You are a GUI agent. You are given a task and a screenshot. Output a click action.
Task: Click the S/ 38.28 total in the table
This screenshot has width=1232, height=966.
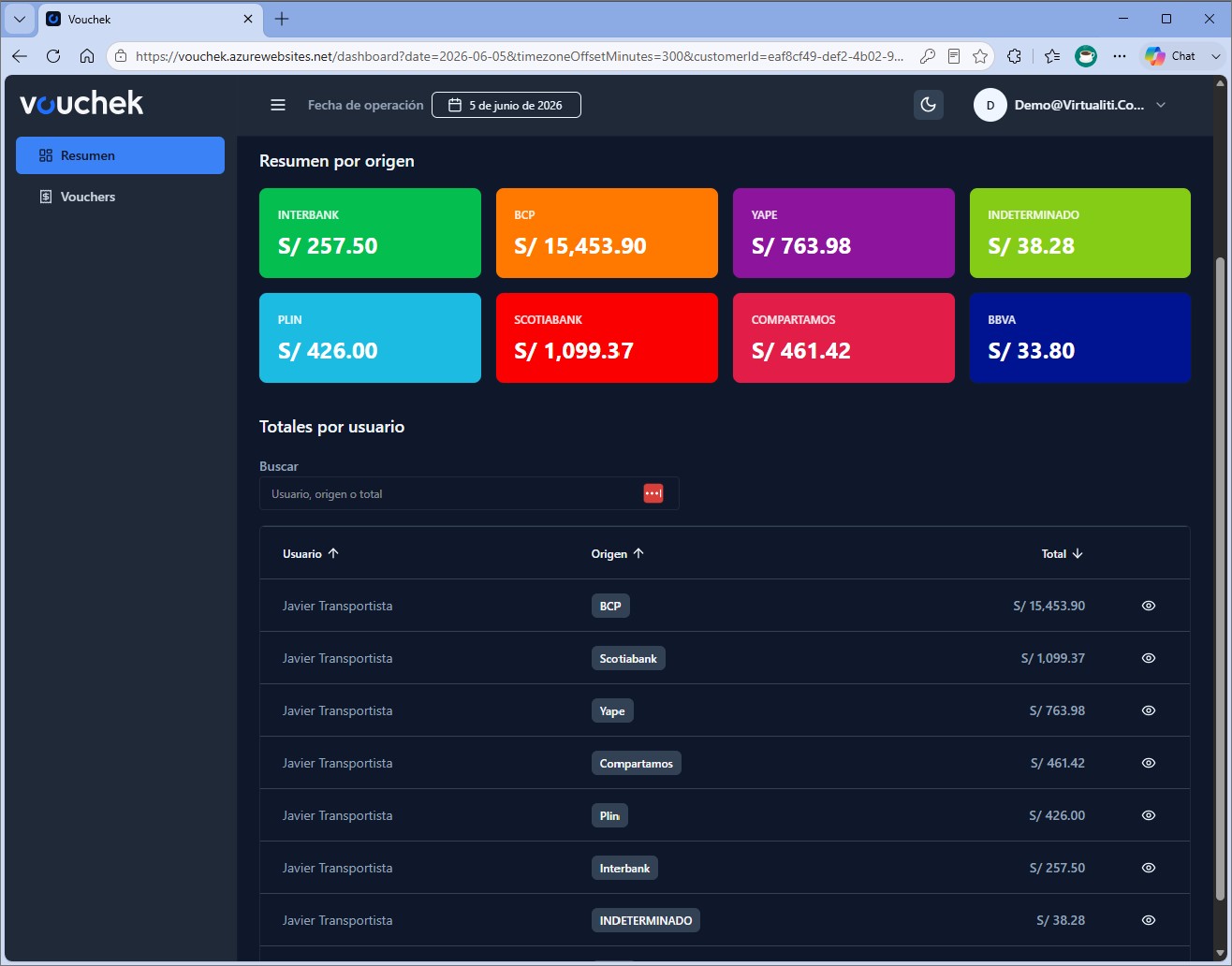(1061, 920)
